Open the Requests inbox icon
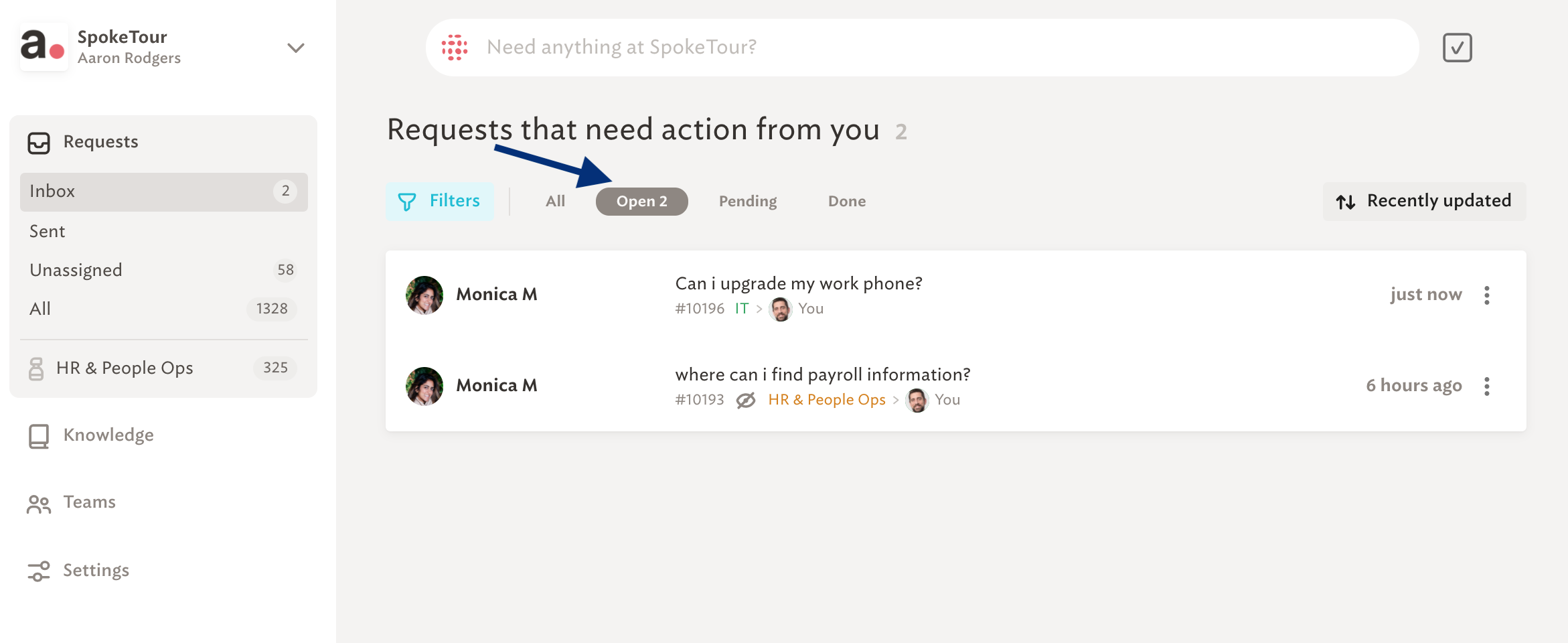Image resolution: width=1568 pixels, height=643 pixels. coord(39,143)
